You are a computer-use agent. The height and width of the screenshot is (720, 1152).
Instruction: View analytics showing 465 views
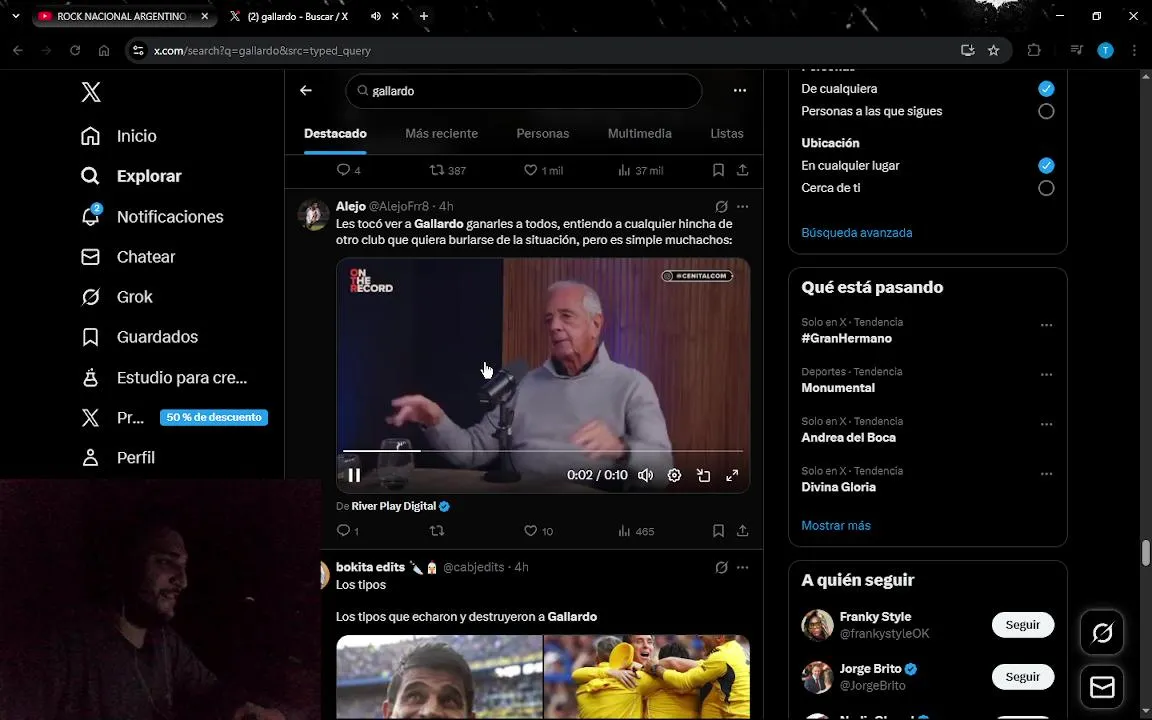(x=636, y=531)
